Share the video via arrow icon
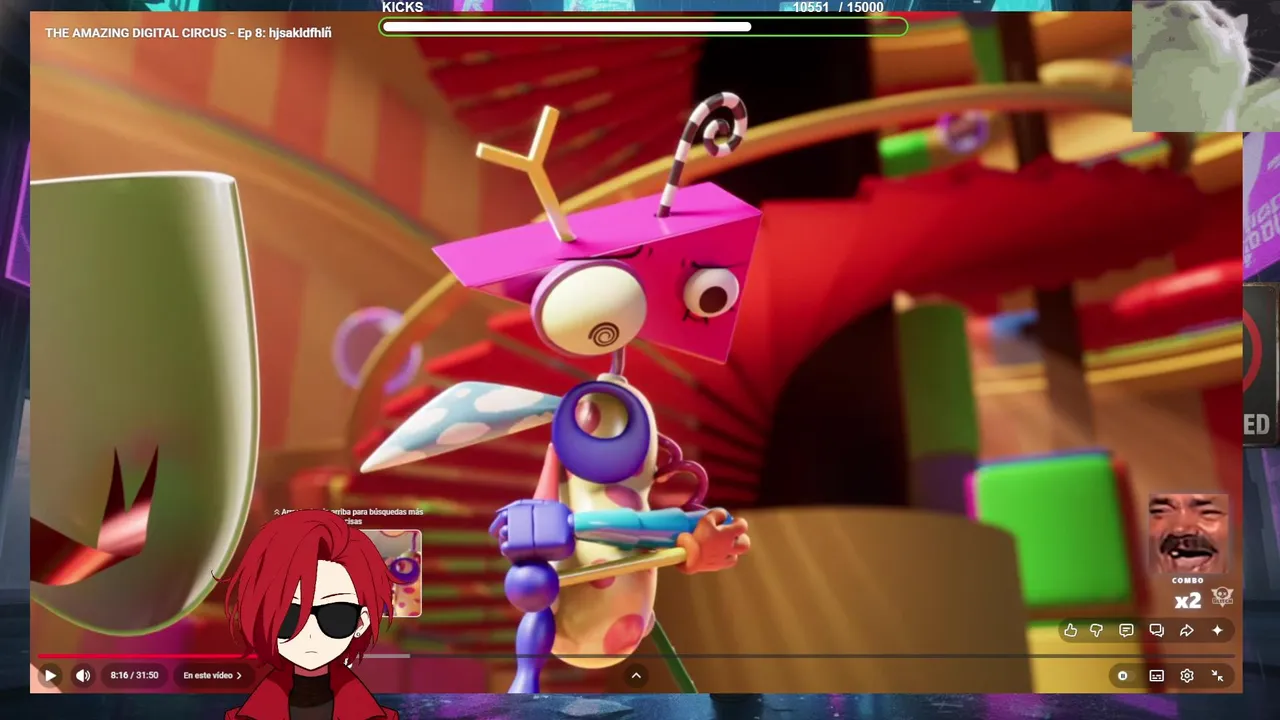 pyautogui.click(x=1186, y=630)
